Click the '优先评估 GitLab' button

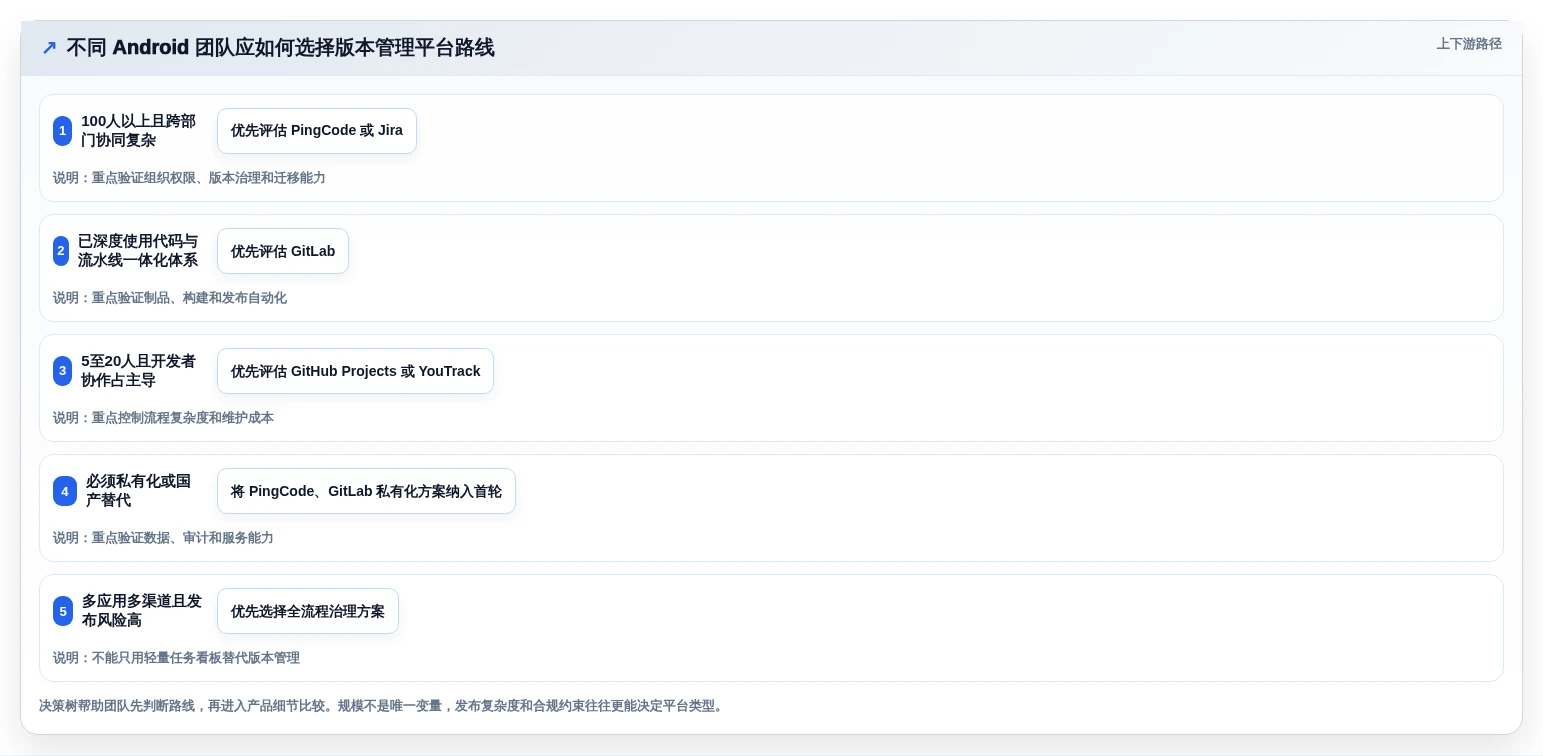(283, 251)
